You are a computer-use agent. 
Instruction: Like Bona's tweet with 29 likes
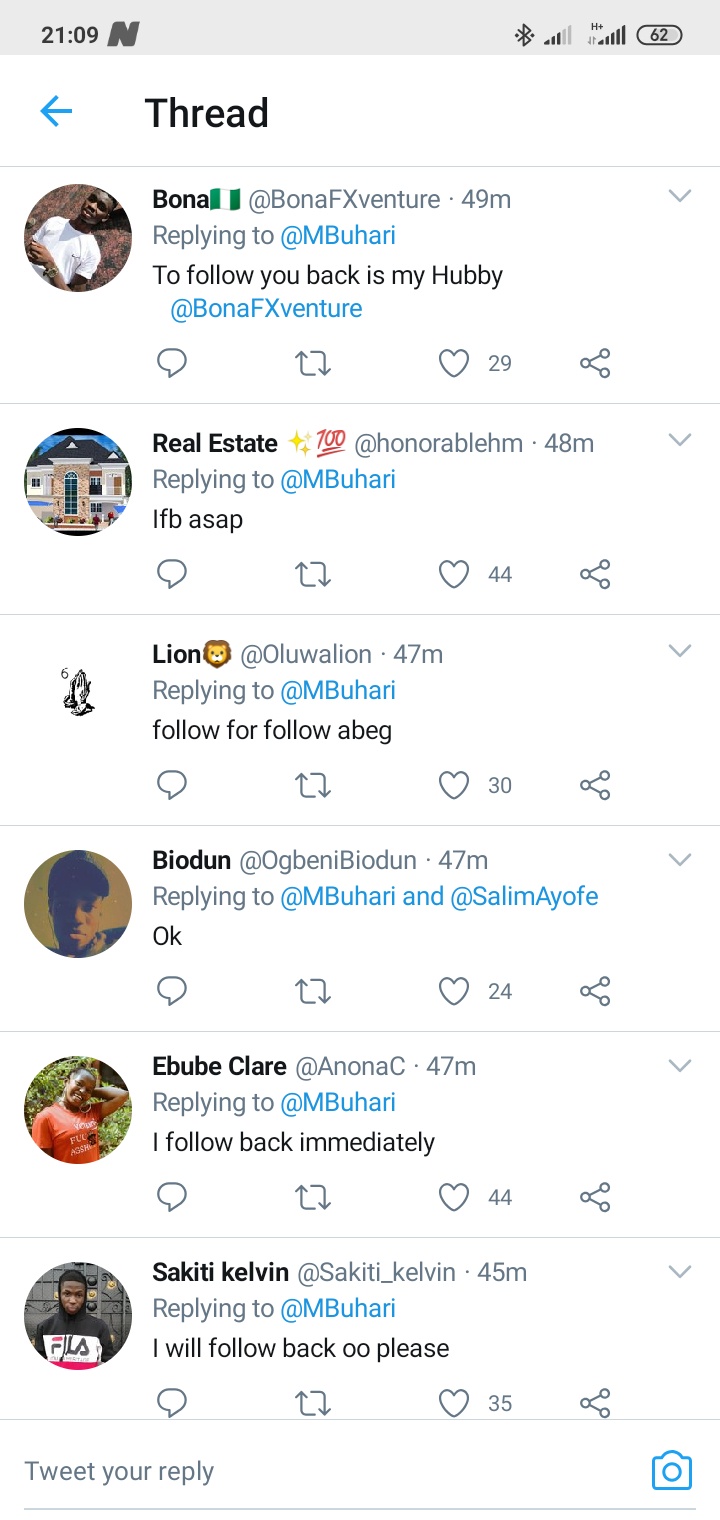click(454, 363)
